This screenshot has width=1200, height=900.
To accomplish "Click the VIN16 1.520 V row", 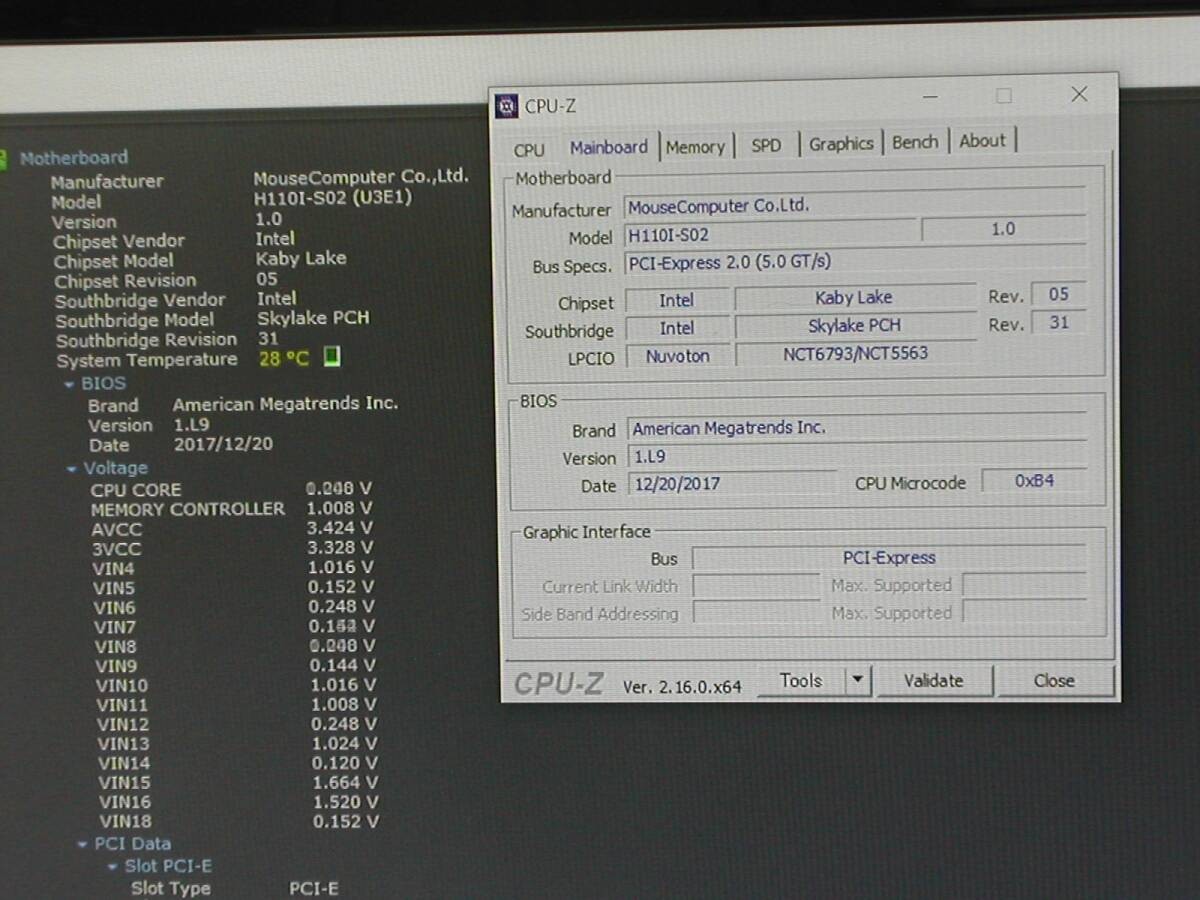I will (238, 802).
